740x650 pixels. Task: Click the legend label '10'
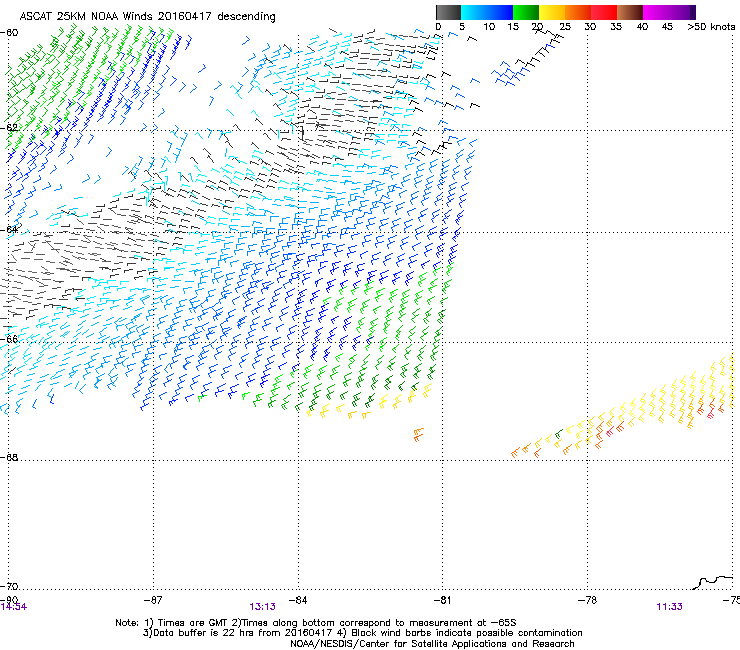[x=489, y=27]
